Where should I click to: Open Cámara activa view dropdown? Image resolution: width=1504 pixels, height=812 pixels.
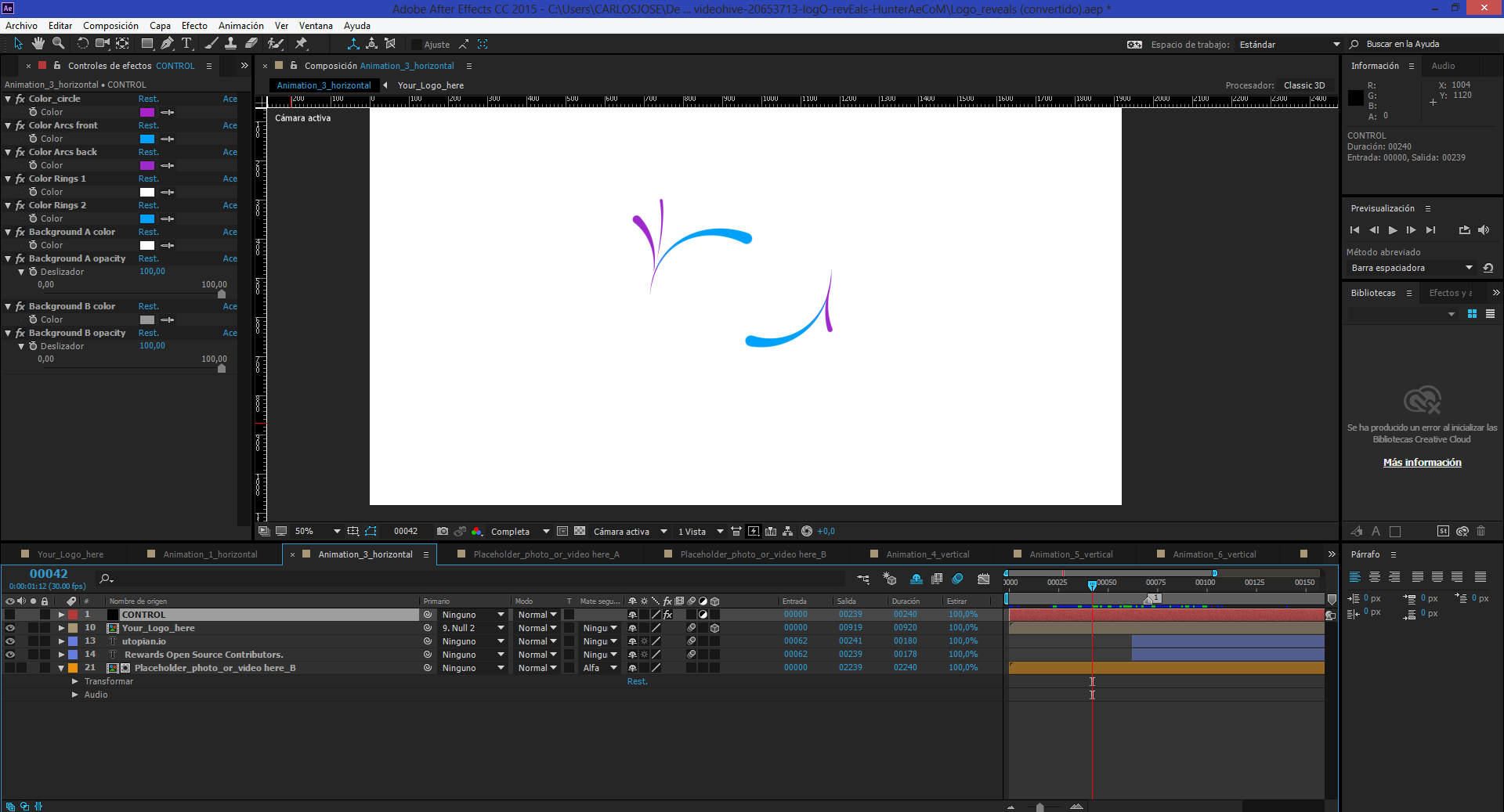point(630,531)
